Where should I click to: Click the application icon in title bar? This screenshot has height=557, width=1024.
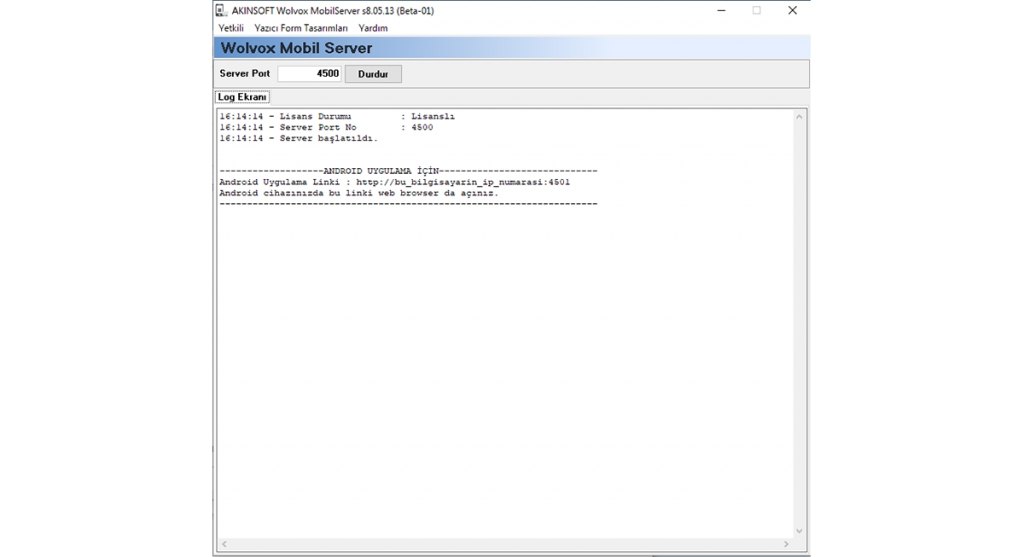point(221,10)
